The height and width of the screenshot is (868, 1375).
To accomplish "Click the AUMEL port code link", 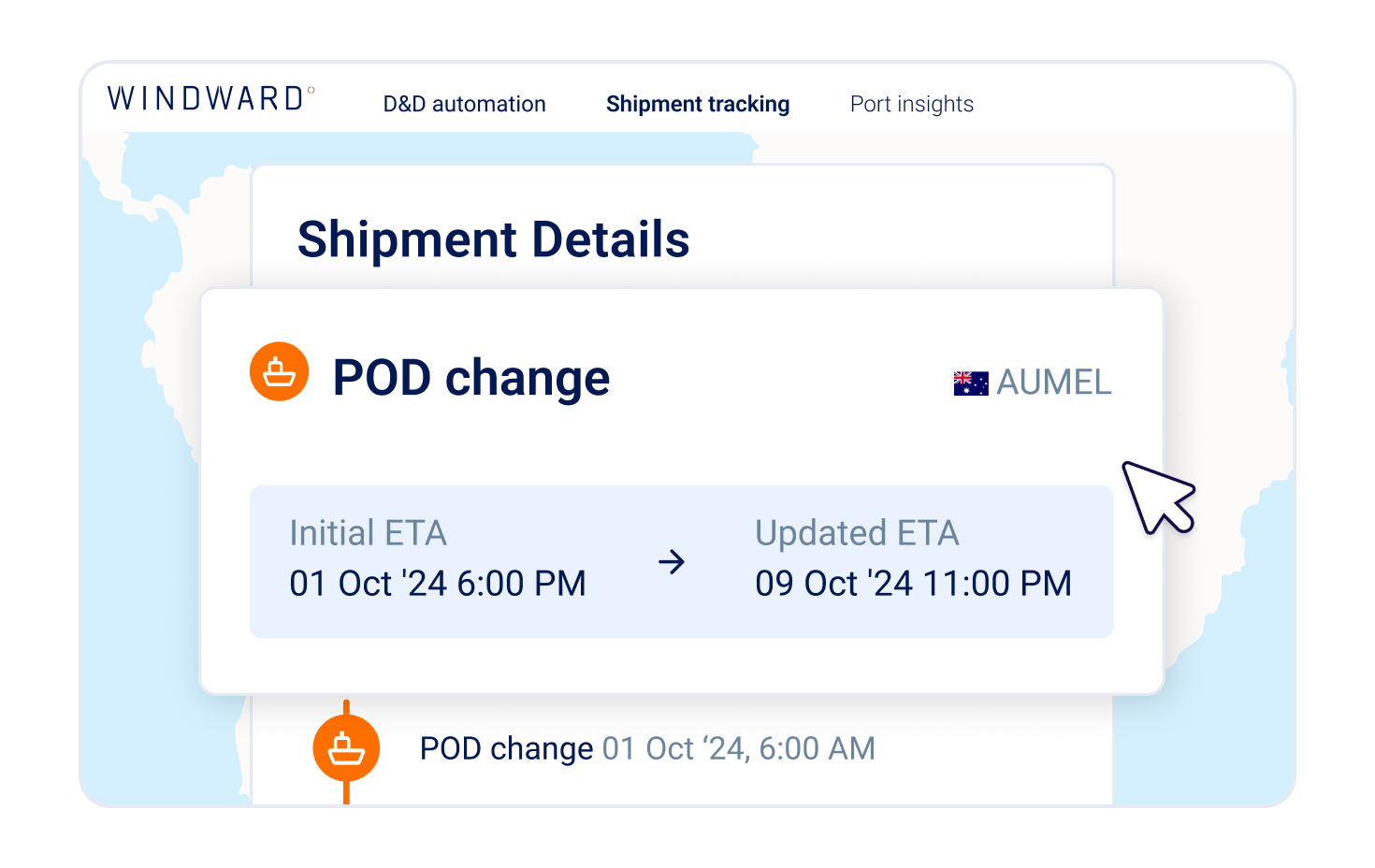I will tap(1055, 382).
